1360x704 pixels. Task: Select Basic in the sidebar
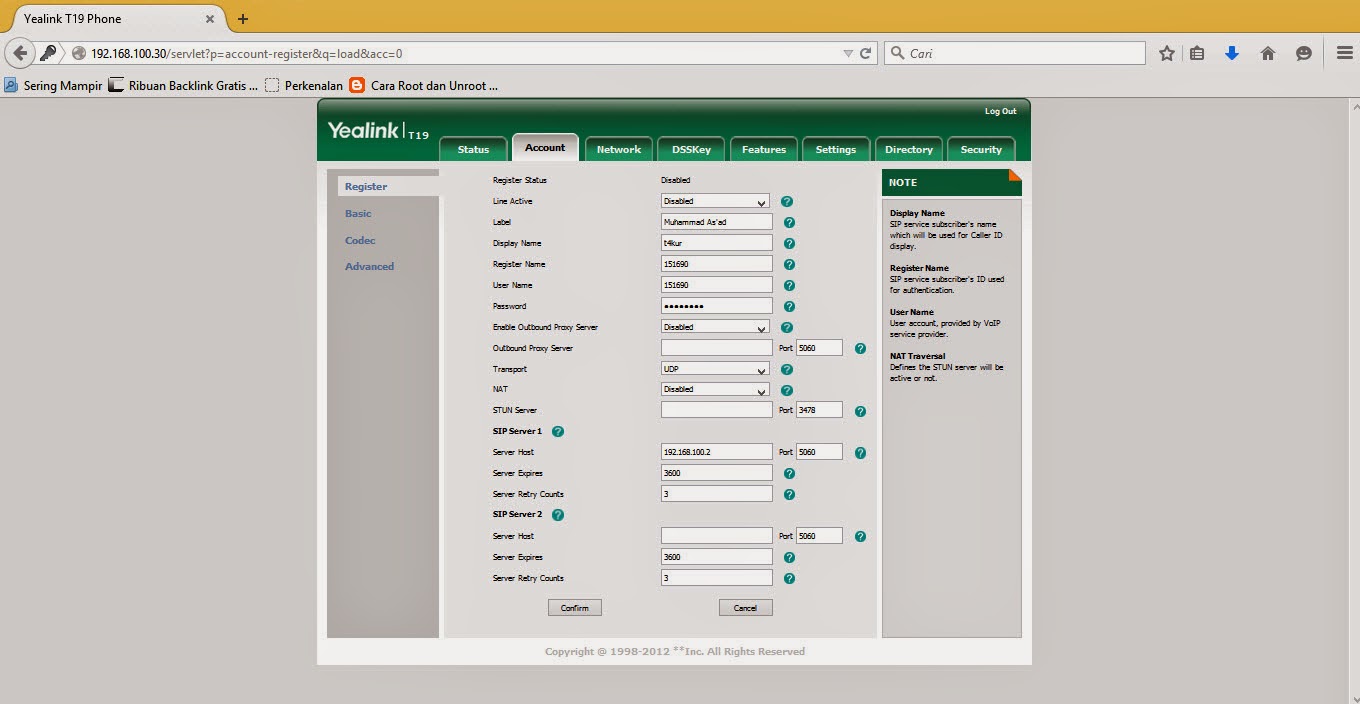coord(358,214)
